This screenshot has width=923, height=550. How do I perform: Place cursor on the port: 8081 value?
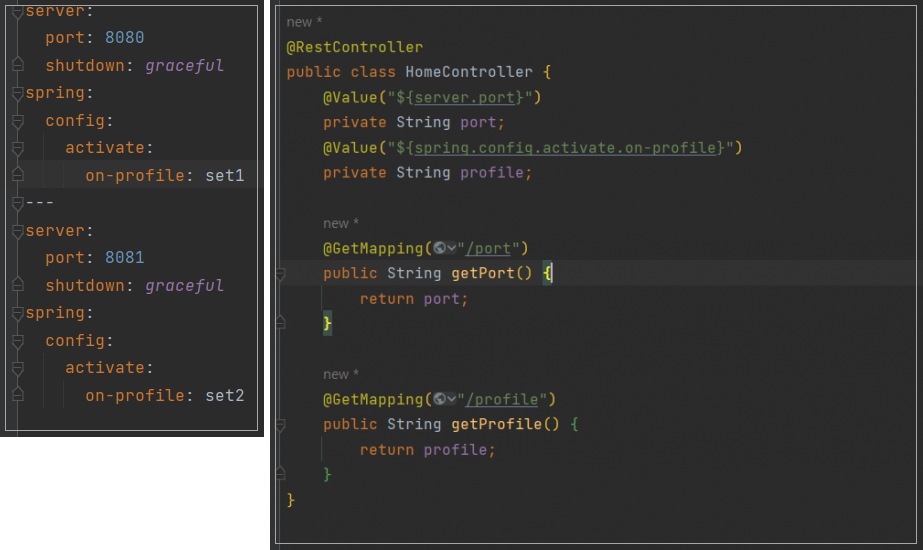coord(124,257)
